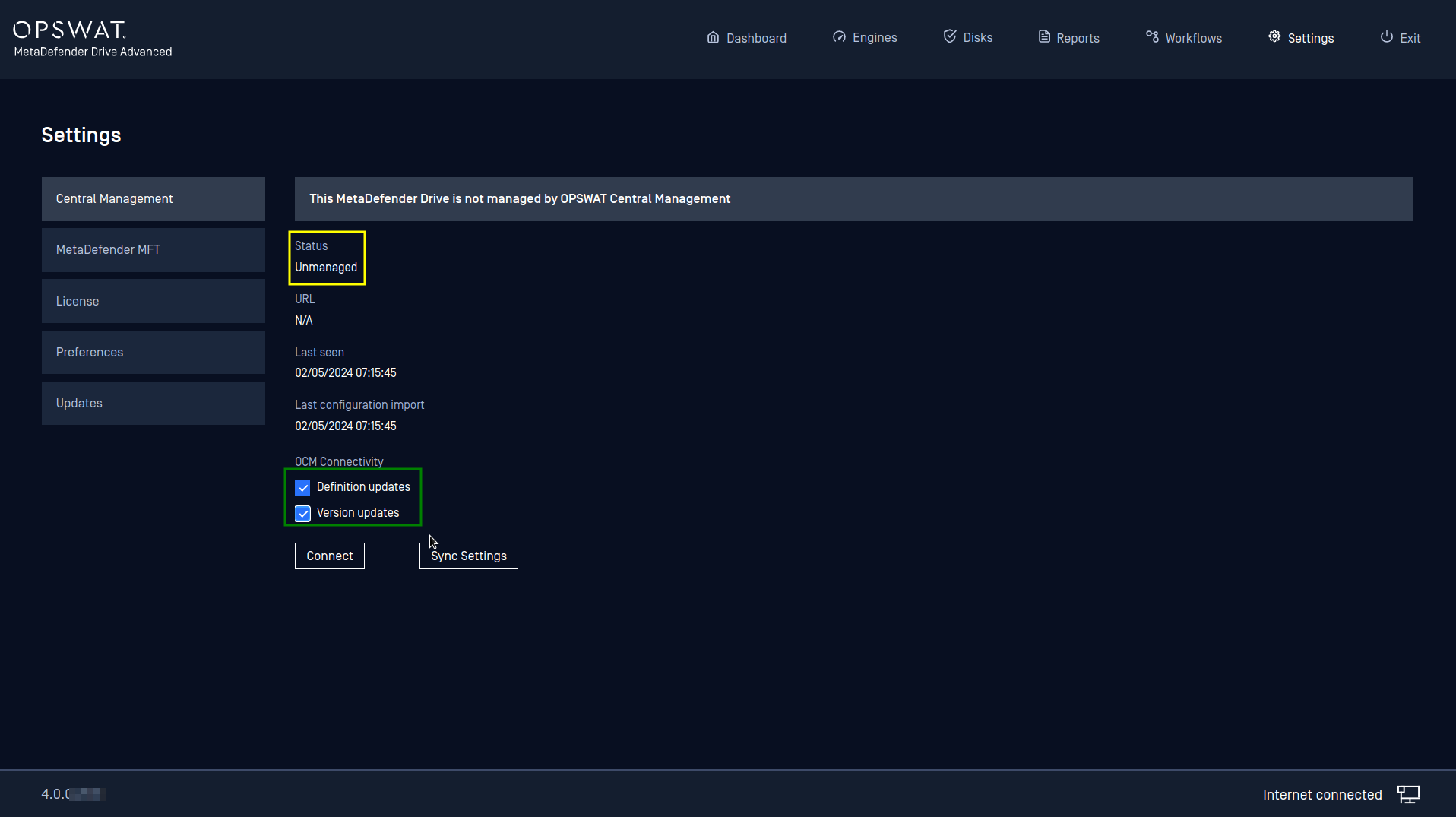Uncheck the Version updates checkbox

[302, 513]
